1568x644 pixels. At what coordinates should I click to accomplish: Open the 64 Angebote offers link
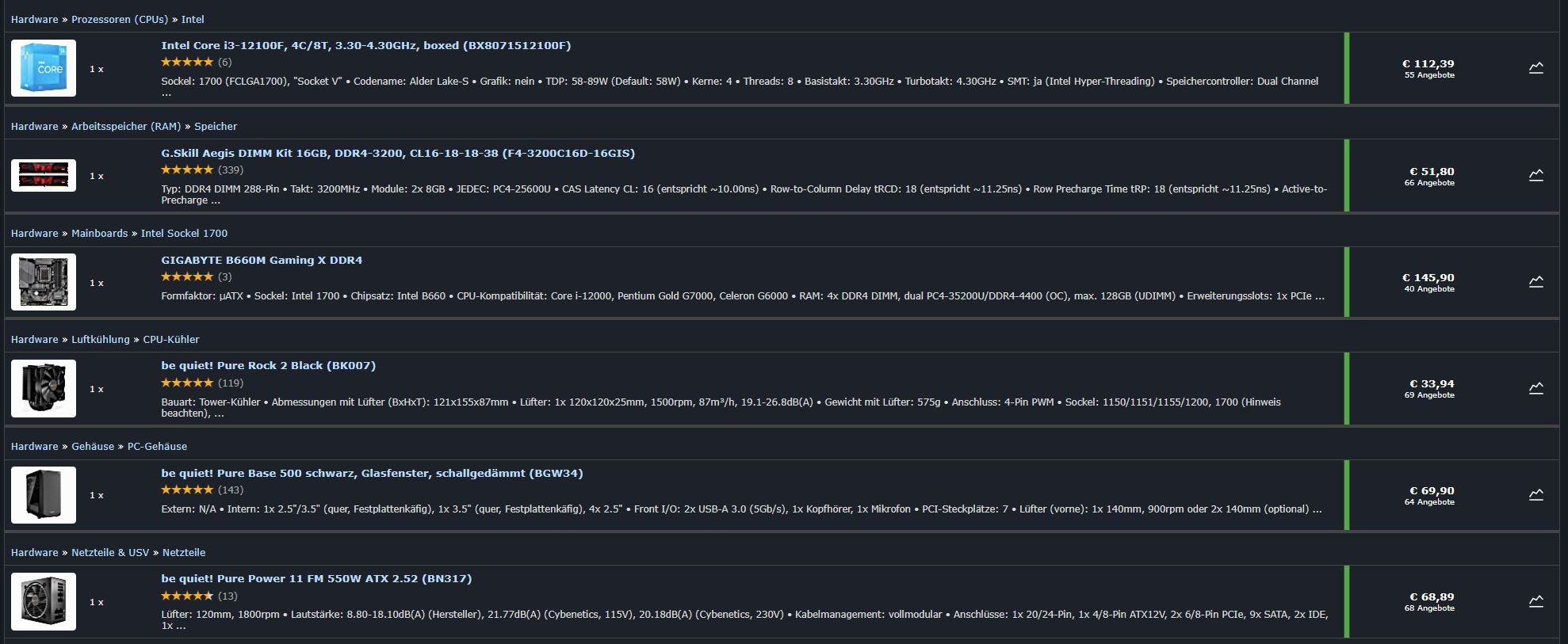pos(1429,502)
